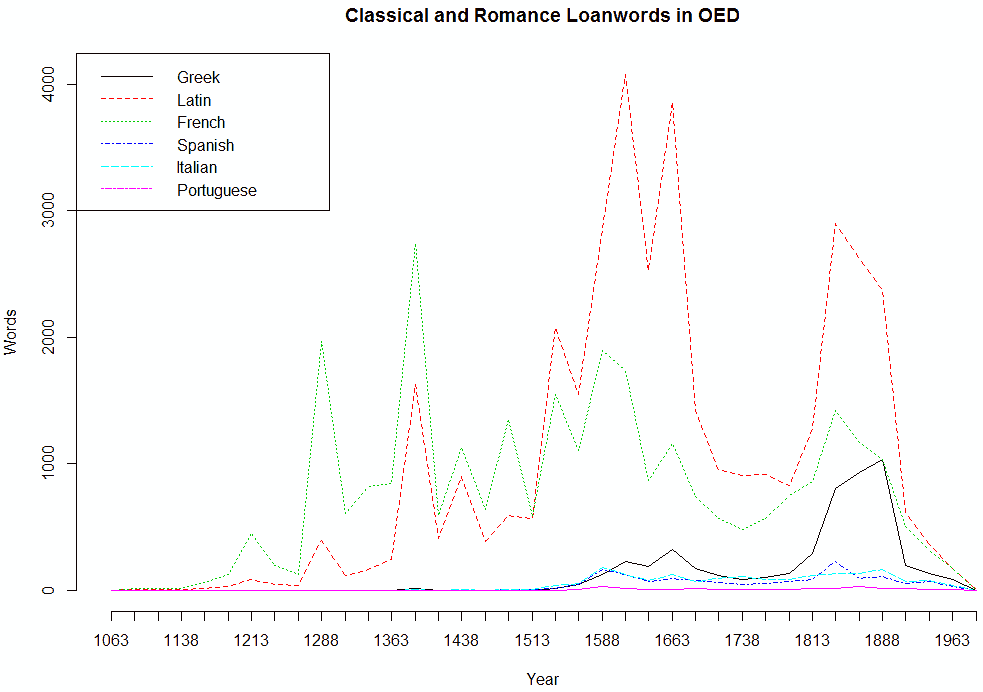This screenshot has width=983, height=692.
Task: Select the Latin legend label
Action: pos(194,100)
